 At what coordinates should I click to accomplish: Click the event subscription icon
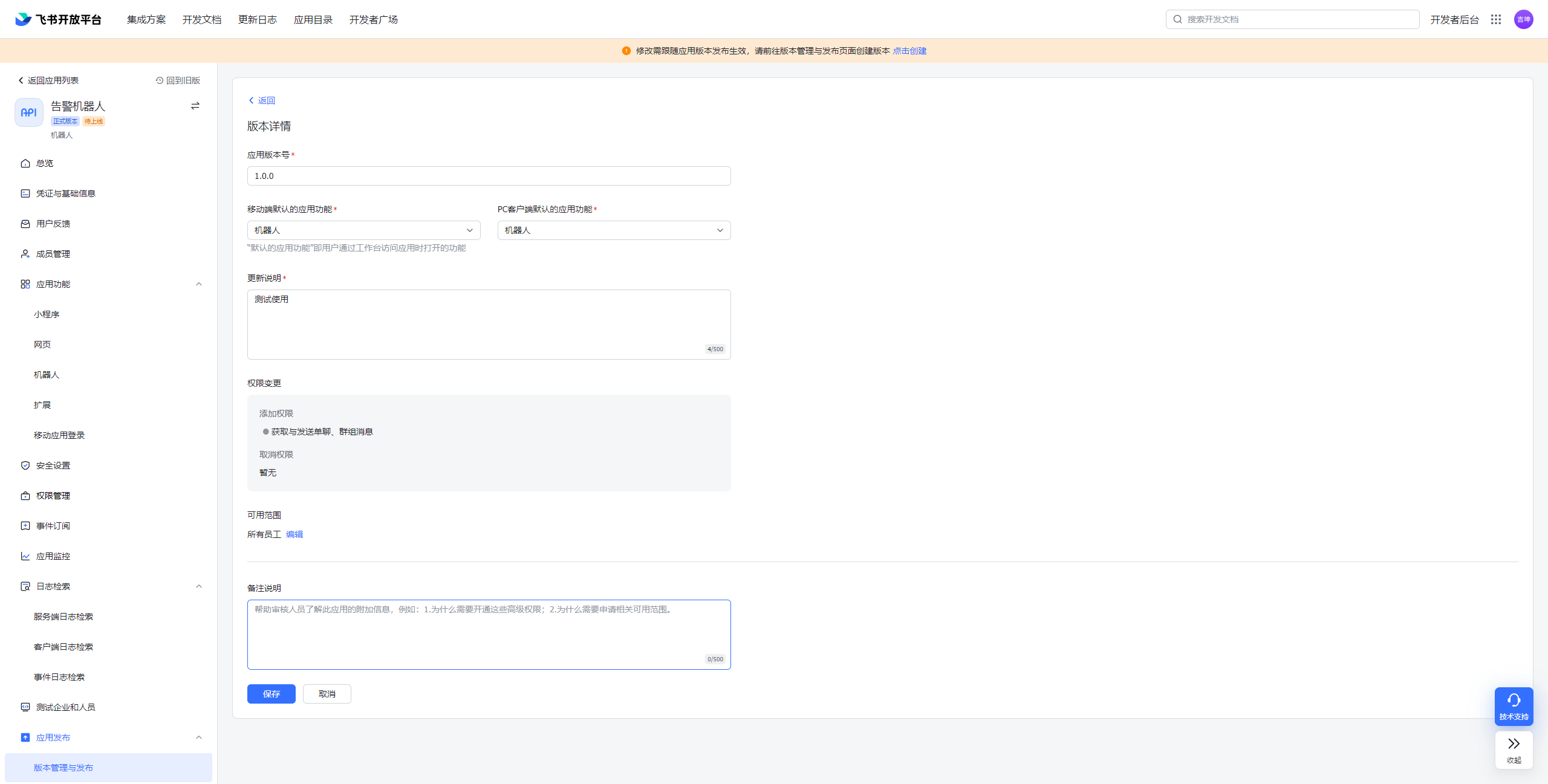point(25,526)
